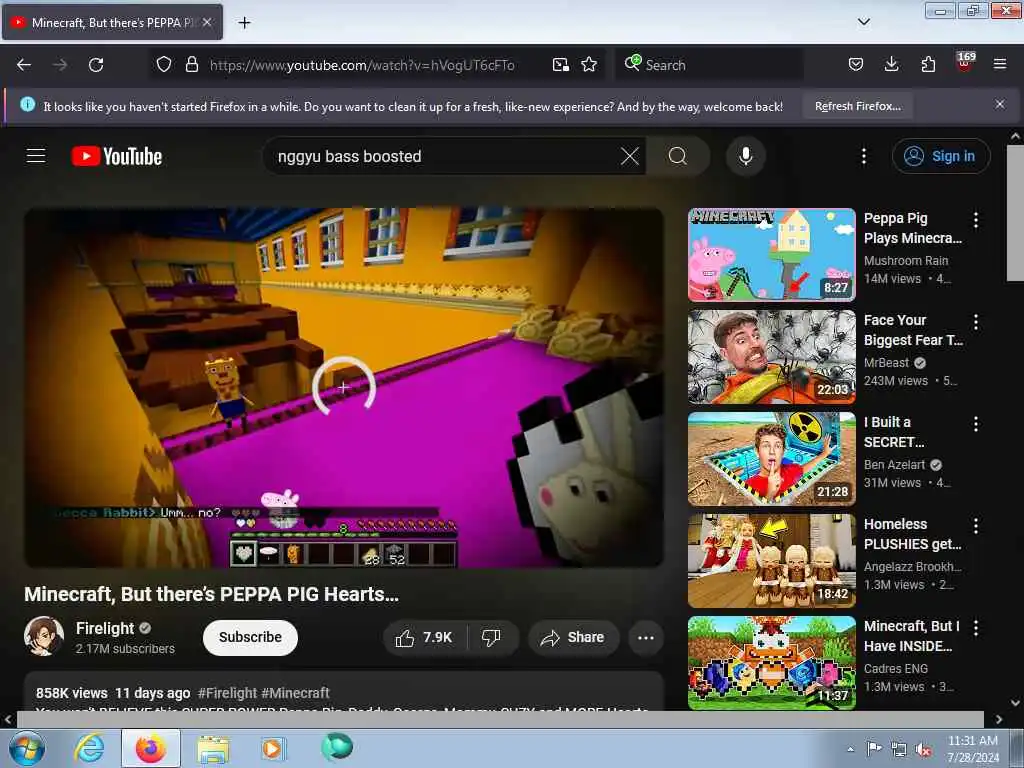
Task: Click the #Minecraft hashtag
Action: 295,693
